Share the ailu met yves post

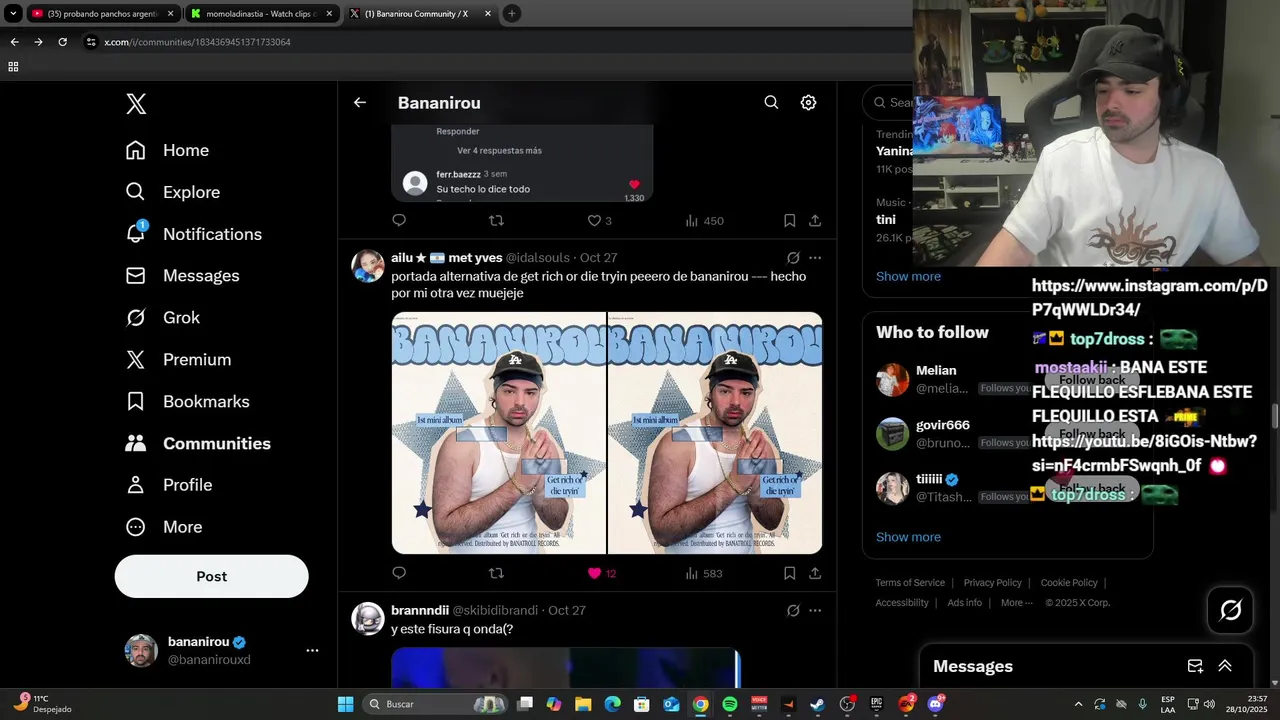coord(815,573)
